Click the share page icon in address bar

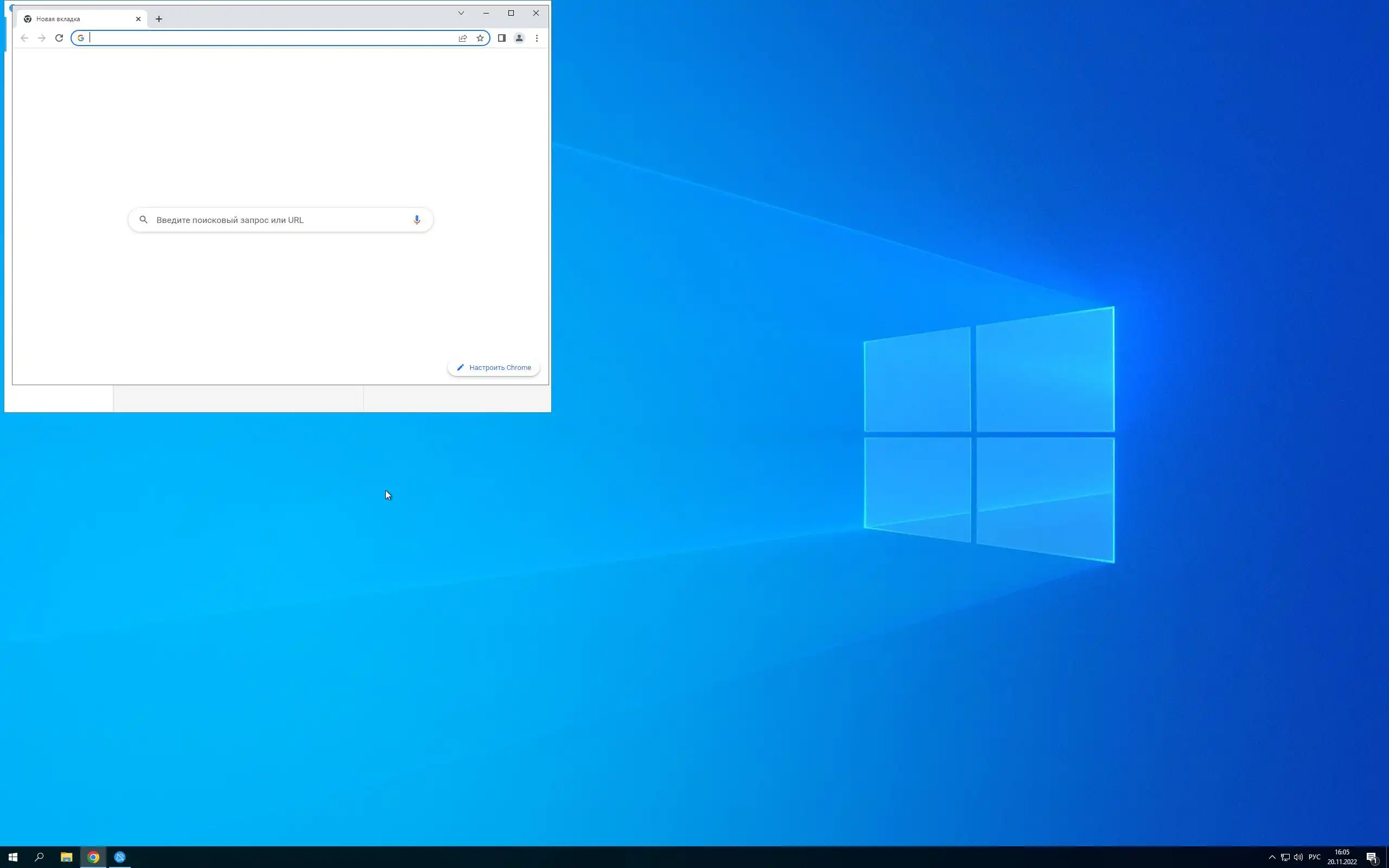(x=463, y=38)
